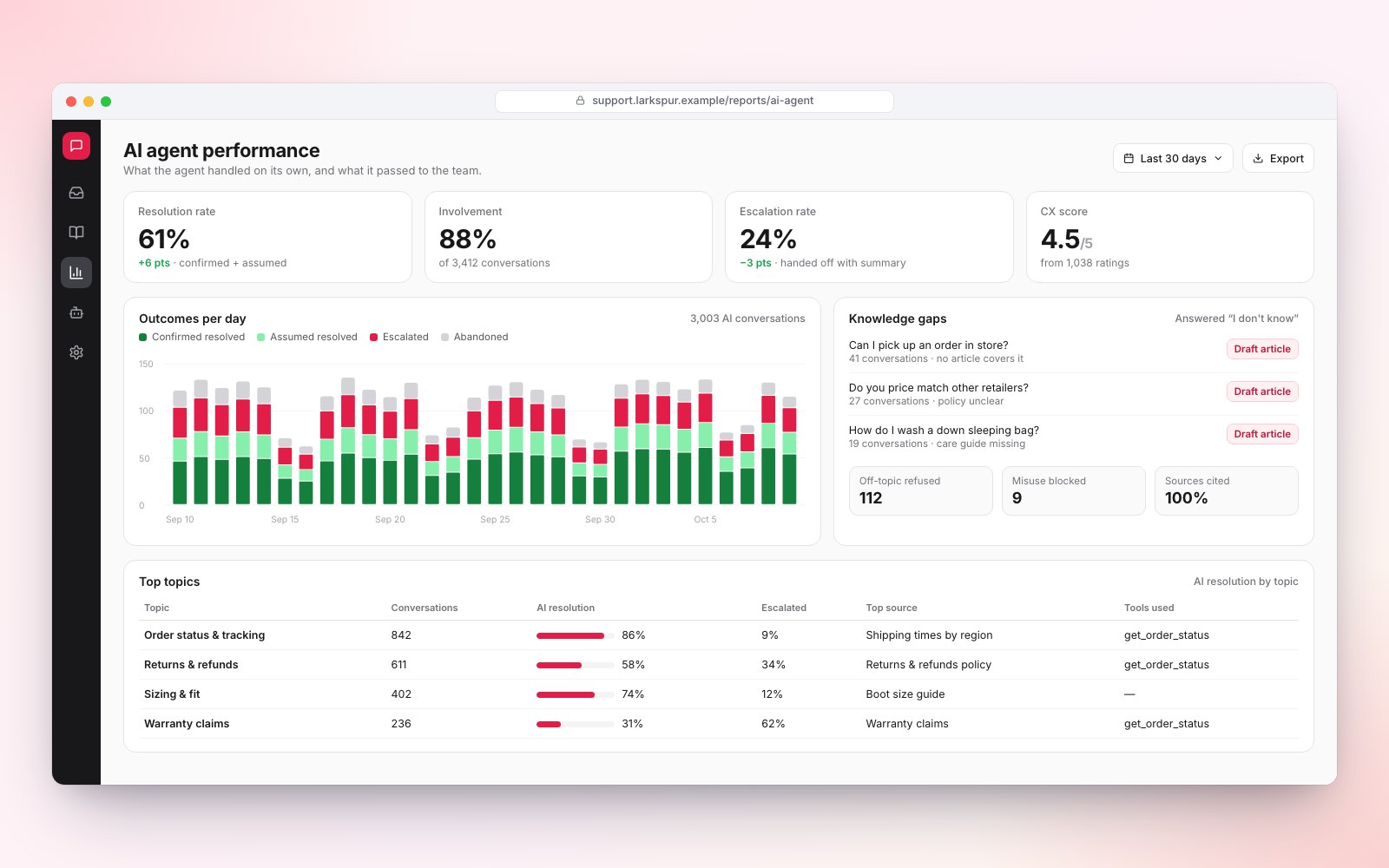
Task: Click Returns & refunds policy source
Action: [x=928, y=665]
